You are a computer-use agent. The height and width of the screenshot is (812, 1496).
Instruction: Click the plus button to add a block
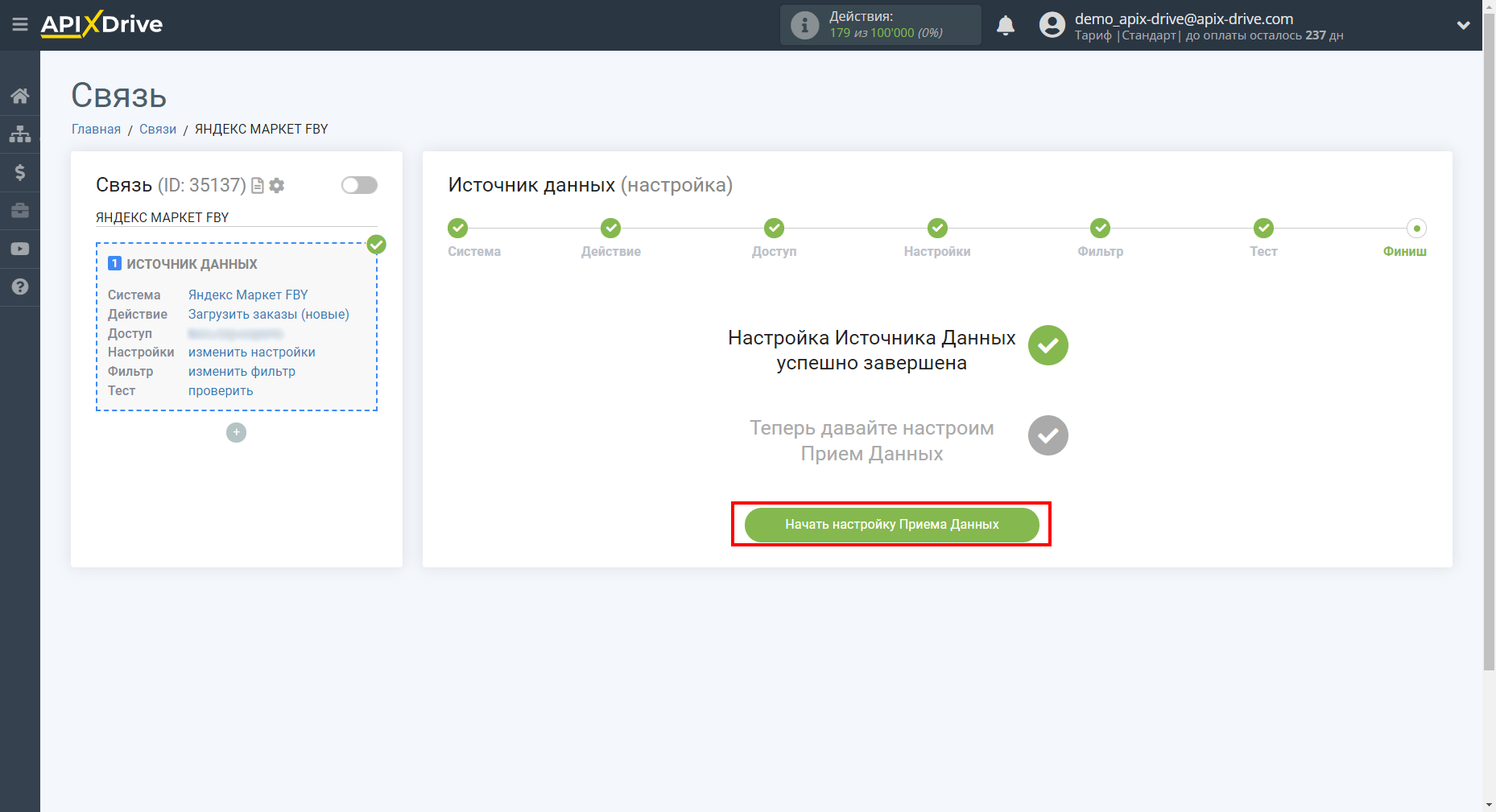(236, 432)
